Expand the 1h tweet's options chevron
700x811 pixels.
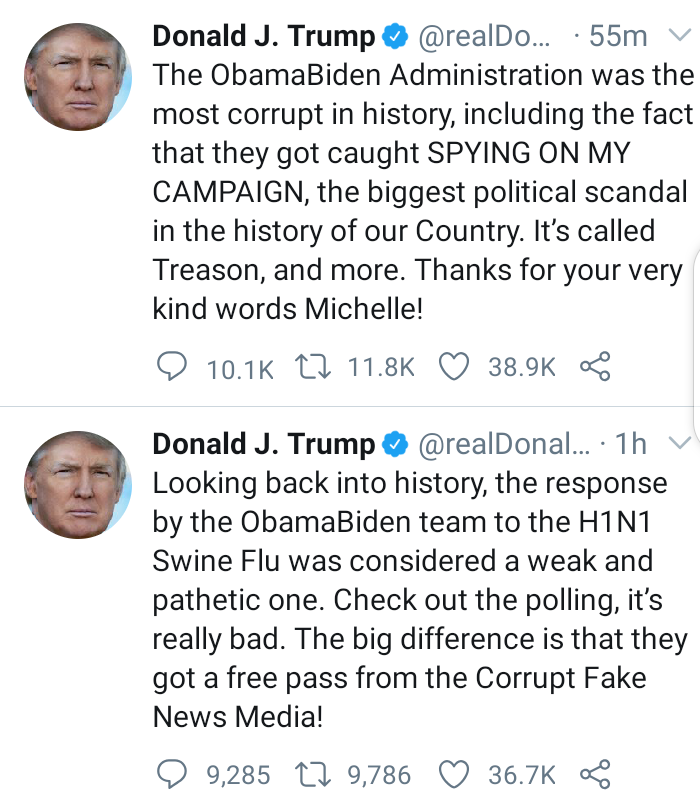click(680, 444)
